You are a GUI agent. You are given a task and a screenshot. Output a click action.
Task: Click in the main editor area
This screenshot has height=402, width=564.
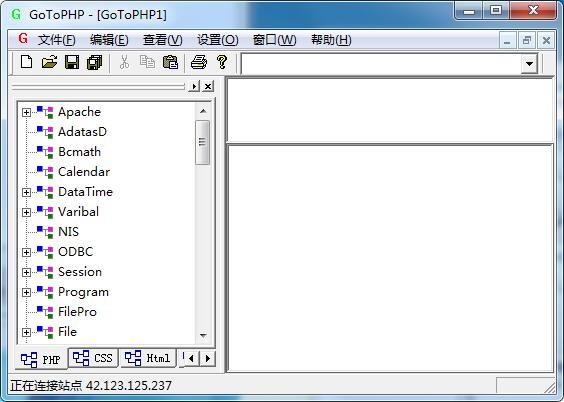click(390, 258)
